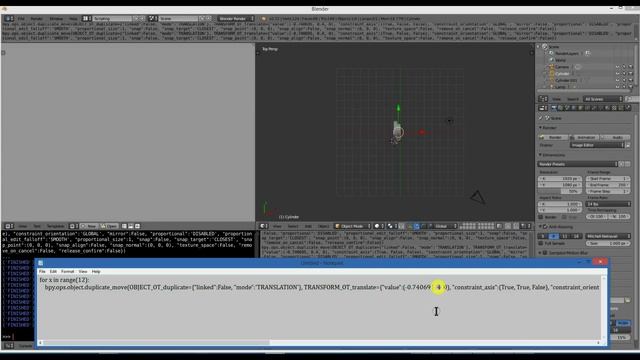Click the outliner editor type icon
Screen dimensions: 640x360
(x=543, y=99)
